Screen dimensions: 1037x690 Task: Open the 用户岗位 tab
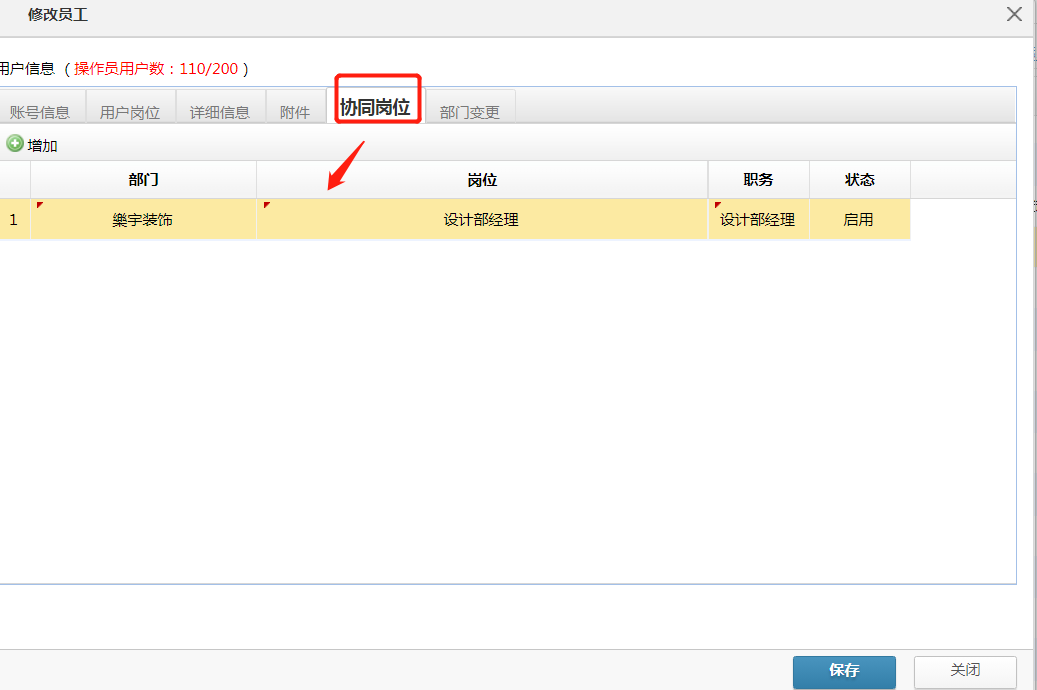130,111
